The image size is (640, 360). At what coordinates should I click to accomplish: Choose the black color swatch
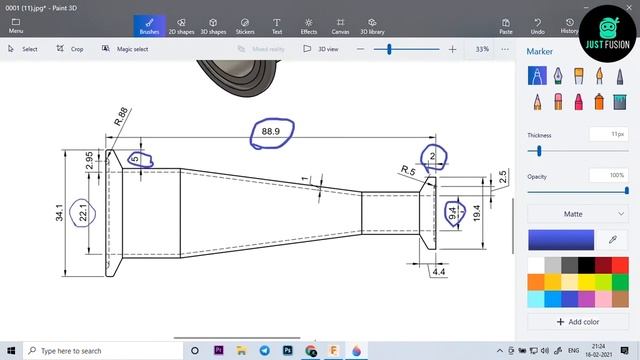pos(586,265)
